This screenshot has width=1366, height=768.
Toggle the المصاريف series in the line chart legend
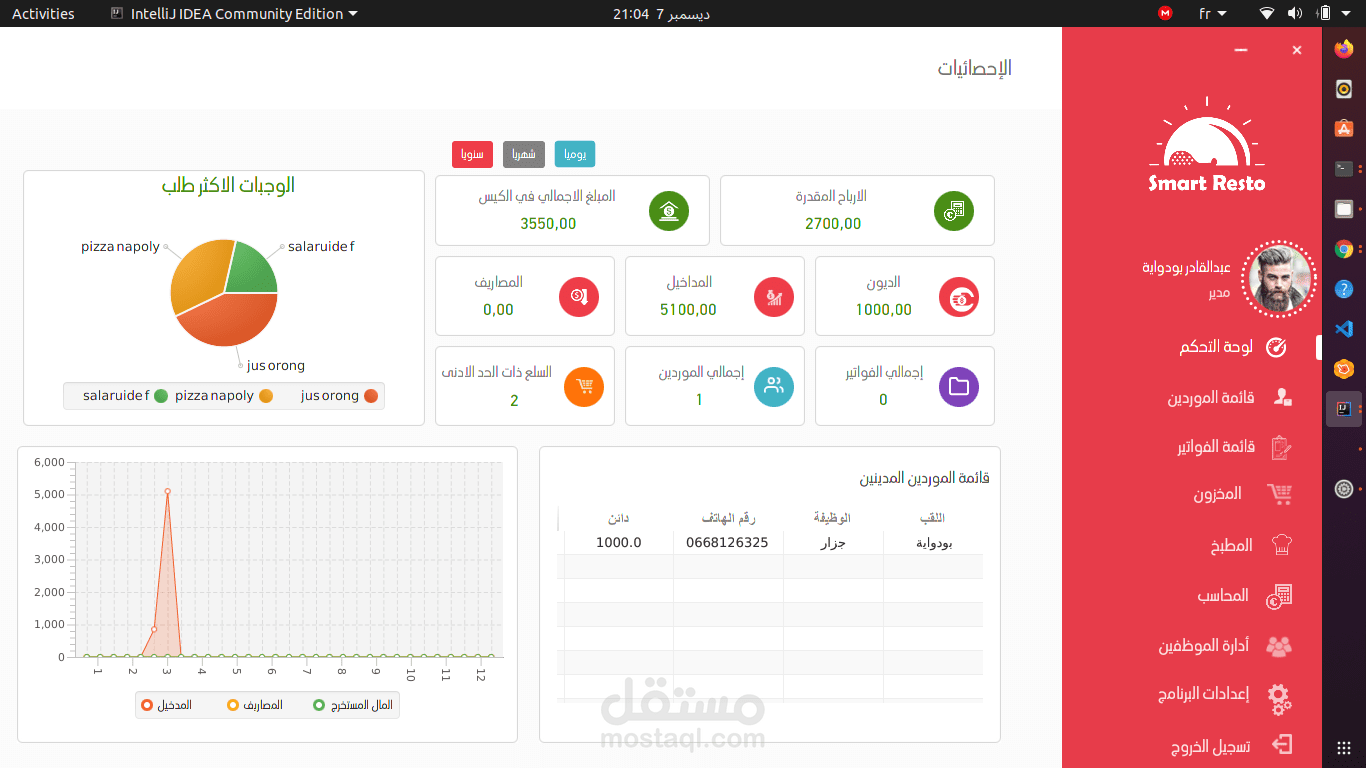coord(260,704)
